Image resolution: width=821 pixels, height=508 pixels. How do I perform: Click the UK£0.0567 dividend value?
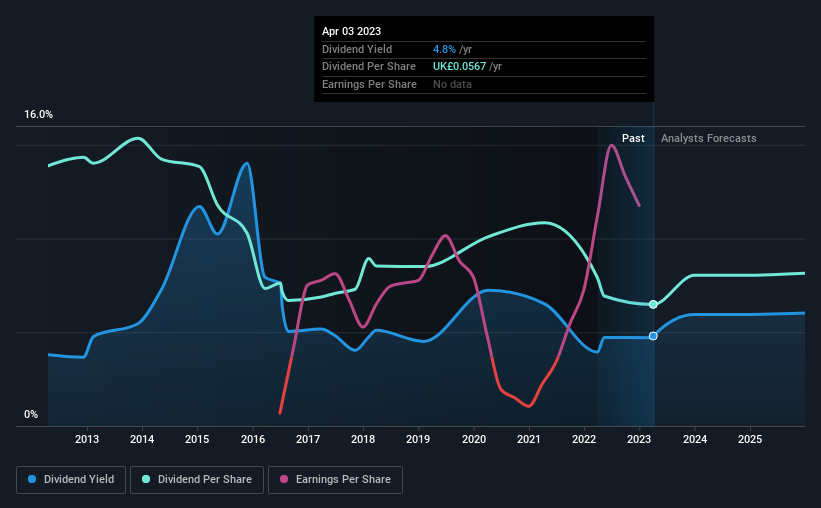point(459,67)
